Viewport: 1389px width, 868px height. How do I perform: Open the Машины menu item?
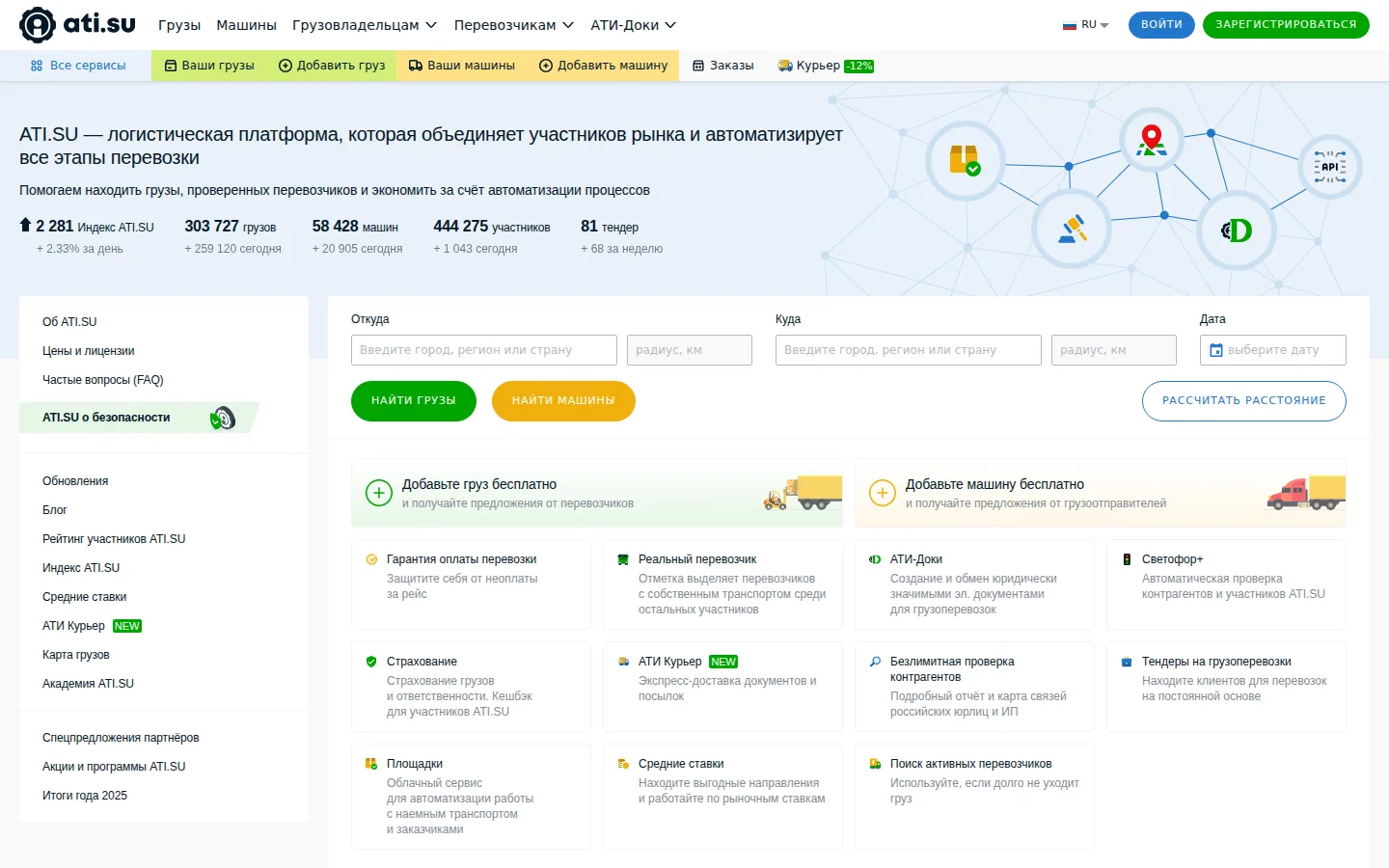pyautogui.click(x=246, y=25)
